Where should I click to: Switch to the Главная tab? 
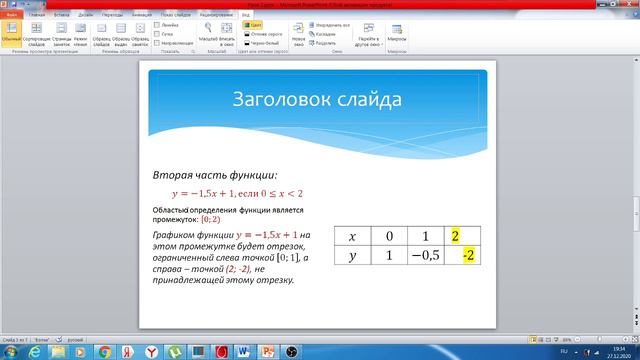click(37, 15)
